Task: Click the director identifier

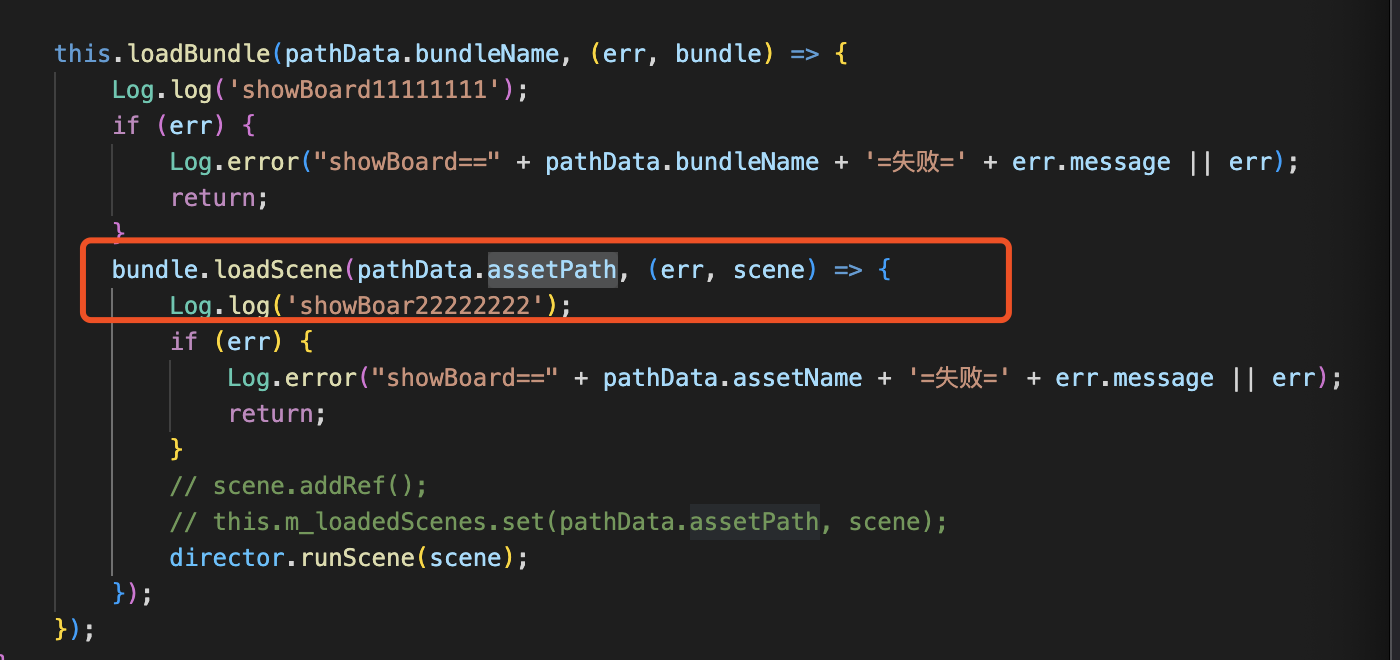Action: tap(227, 558)
